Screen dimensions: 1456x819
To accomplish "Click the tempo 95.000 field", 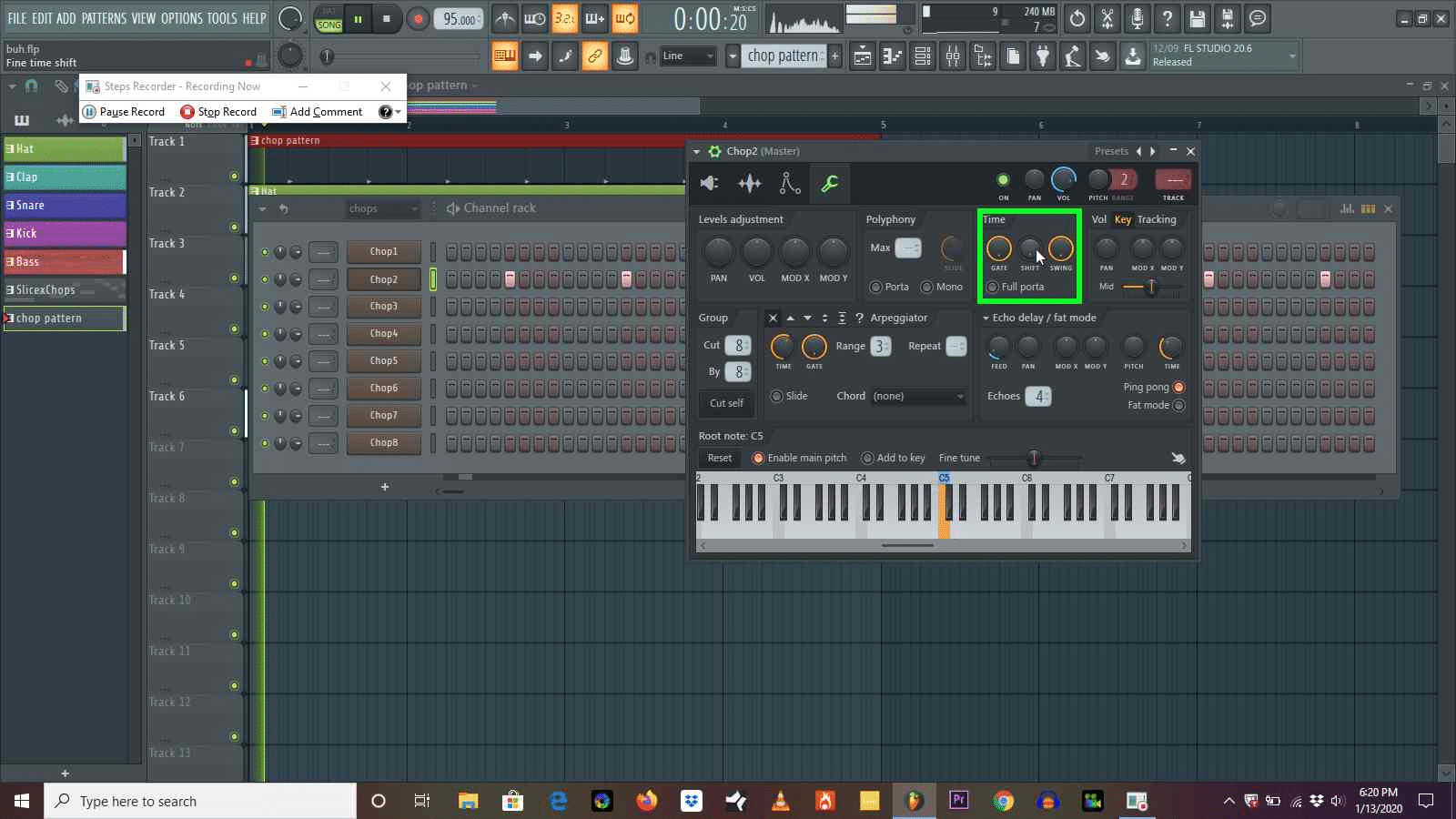I will (460, 19).
